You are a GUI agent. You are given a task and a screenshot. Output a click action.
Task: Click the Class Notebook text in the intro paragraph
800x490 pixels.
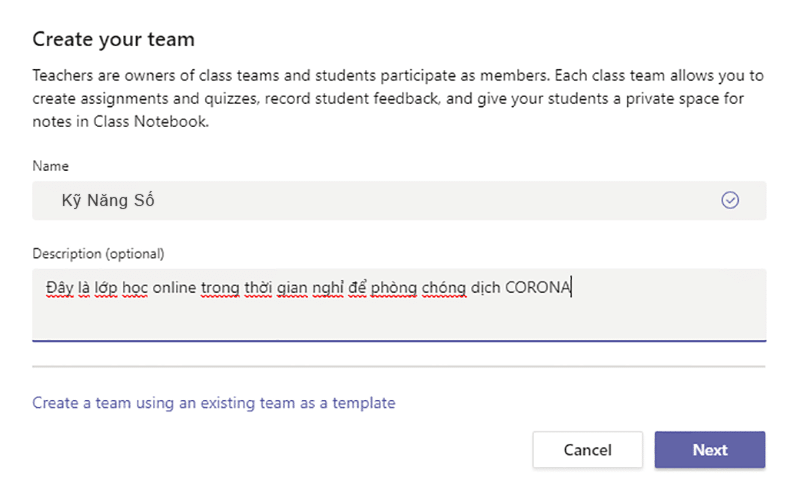click(151, 121)
